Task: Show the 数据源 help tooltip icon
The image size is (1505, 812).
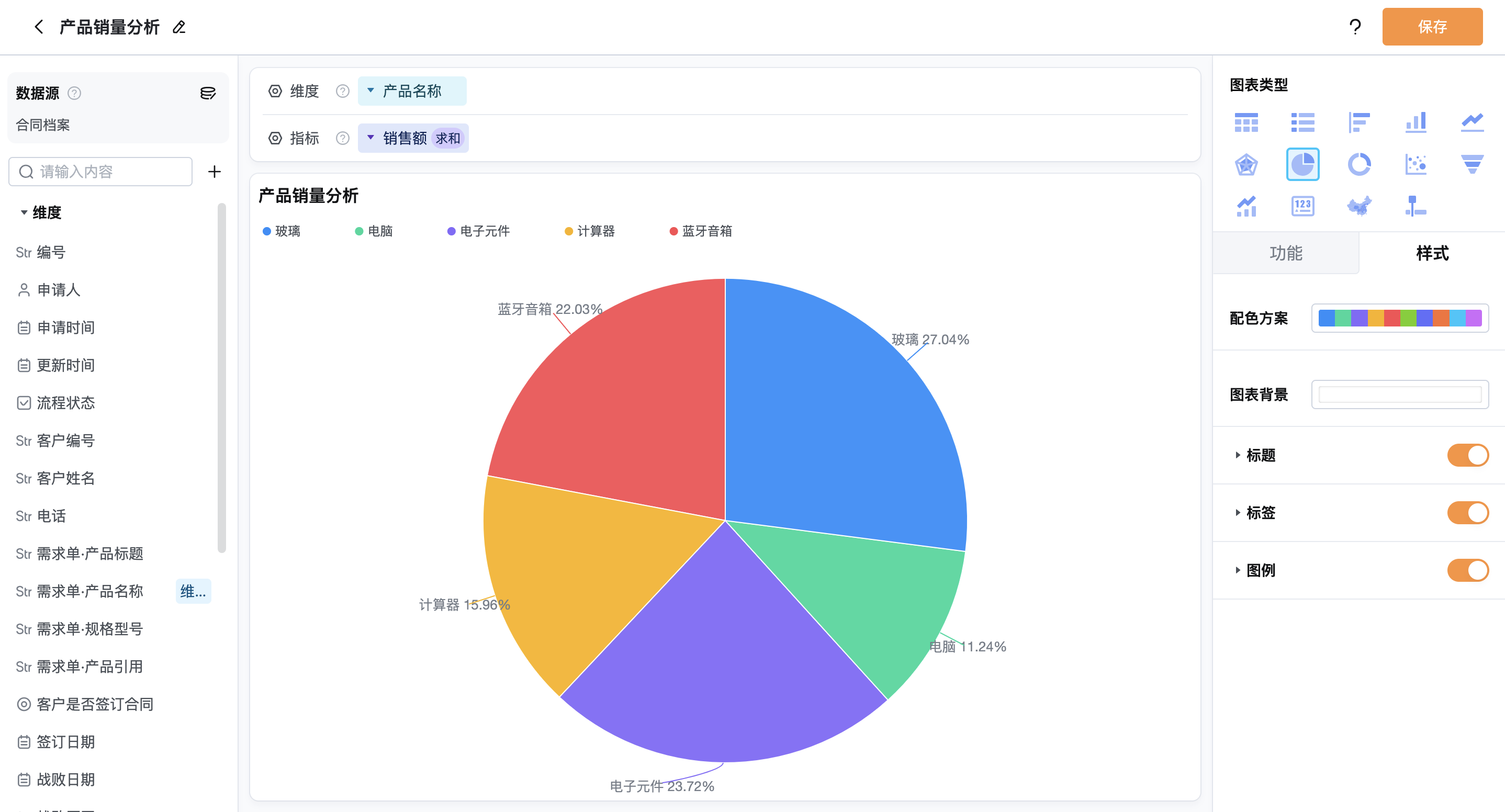Action: (x=74, y=93)
